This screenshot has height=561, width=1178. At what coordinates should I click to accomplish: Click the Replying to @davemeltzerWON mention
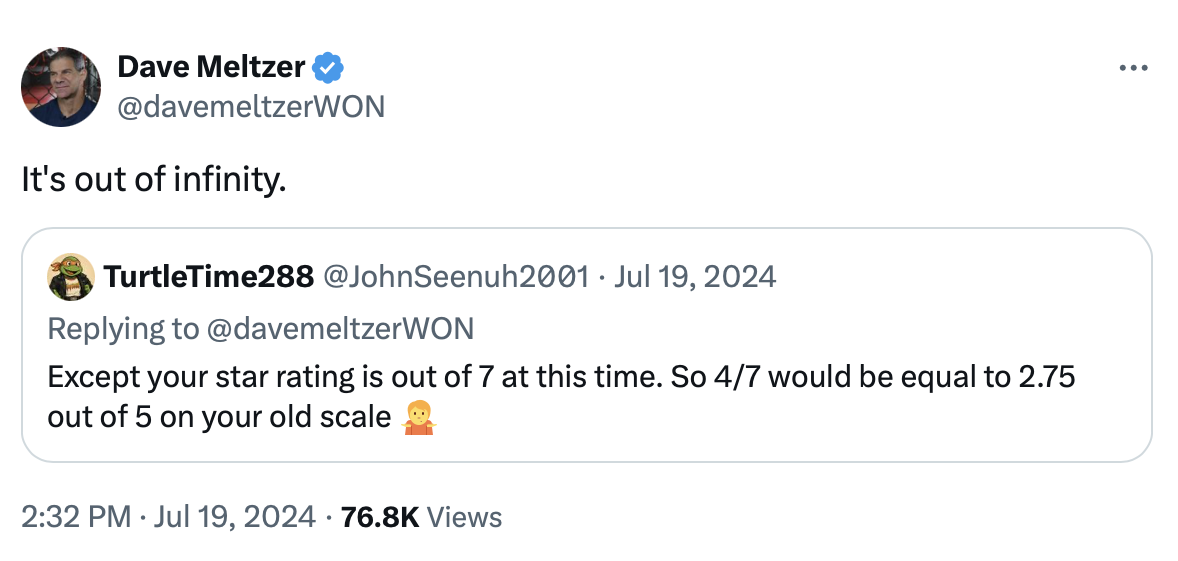click(x=340, y=328)
